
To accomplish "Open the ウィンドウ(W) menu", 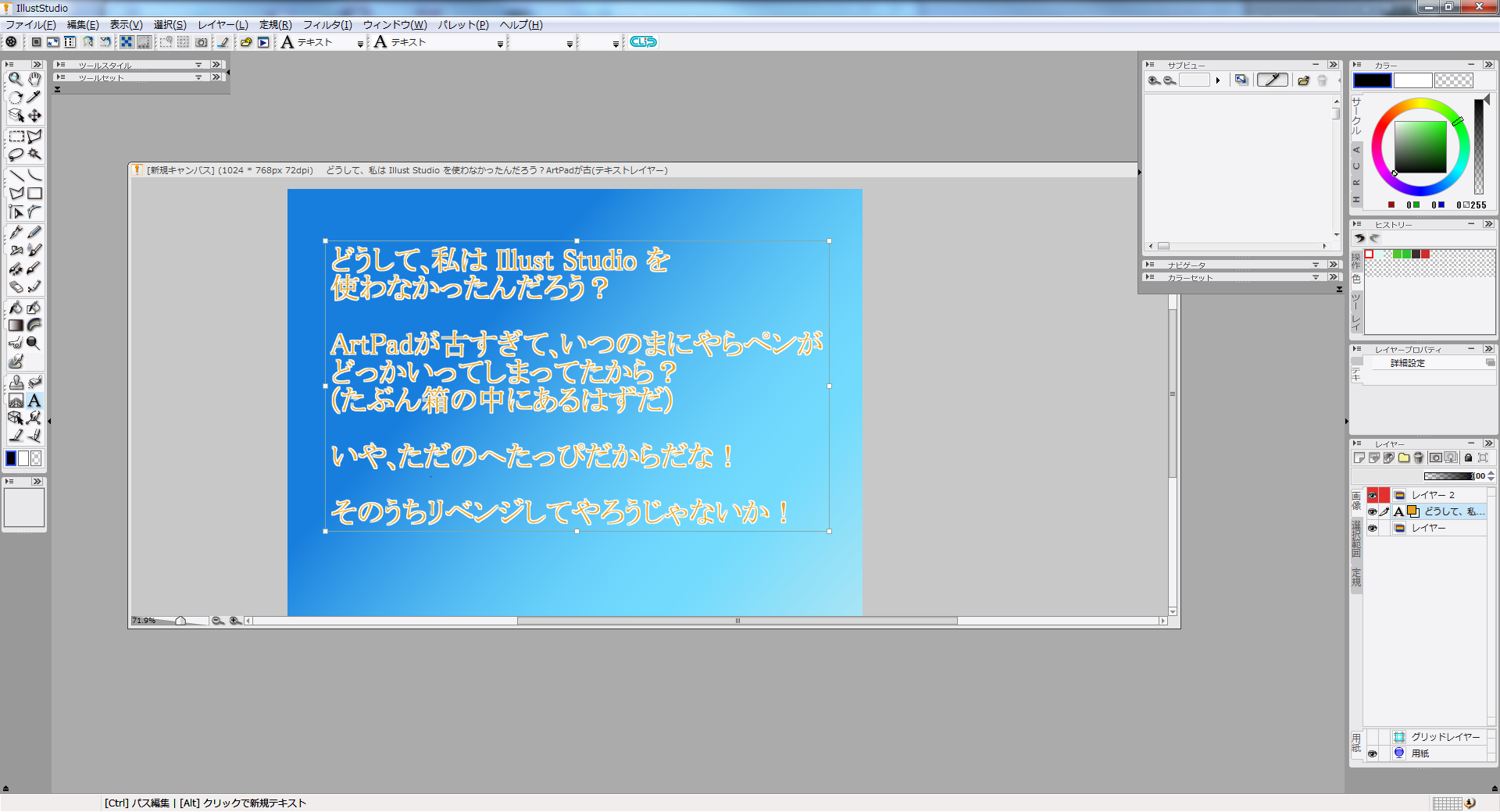I will click(395, 25).
